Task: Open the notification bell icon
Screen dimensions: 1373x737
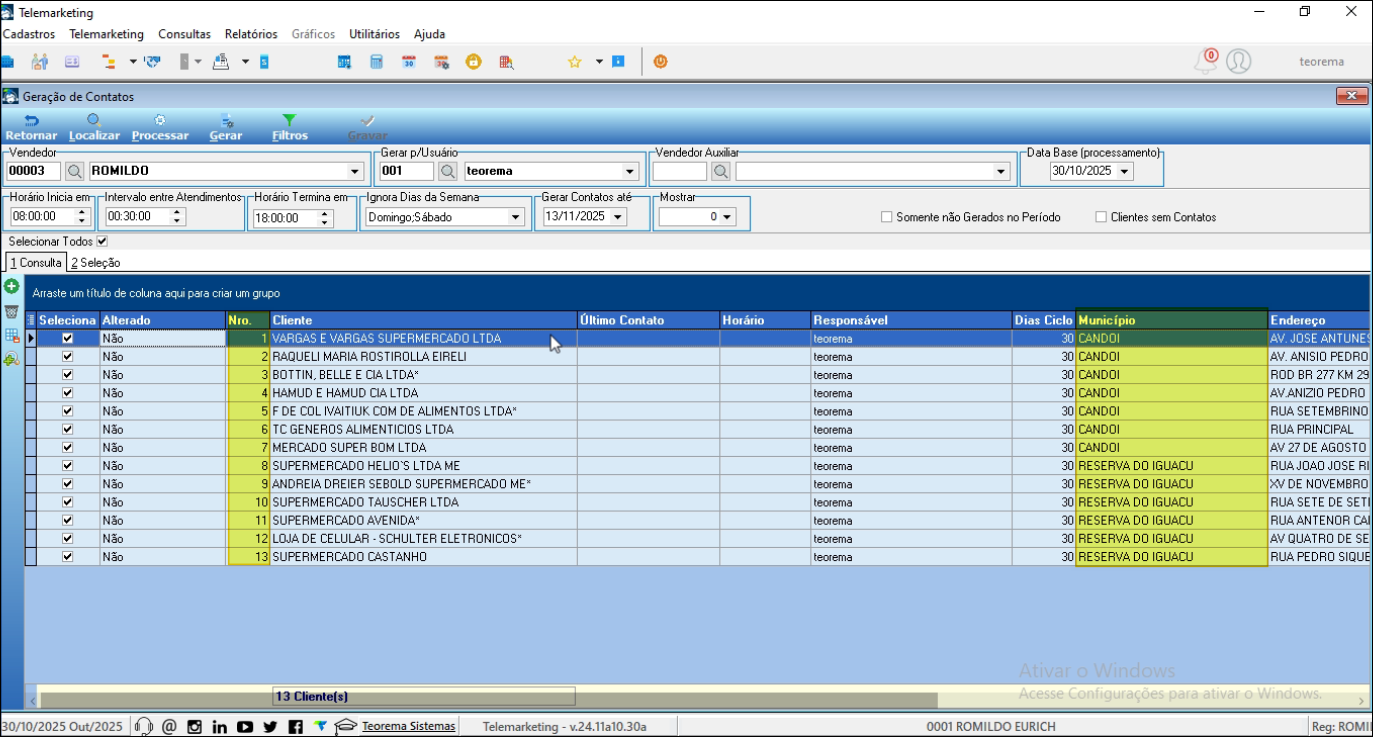Action: [x=1205, y=62]
